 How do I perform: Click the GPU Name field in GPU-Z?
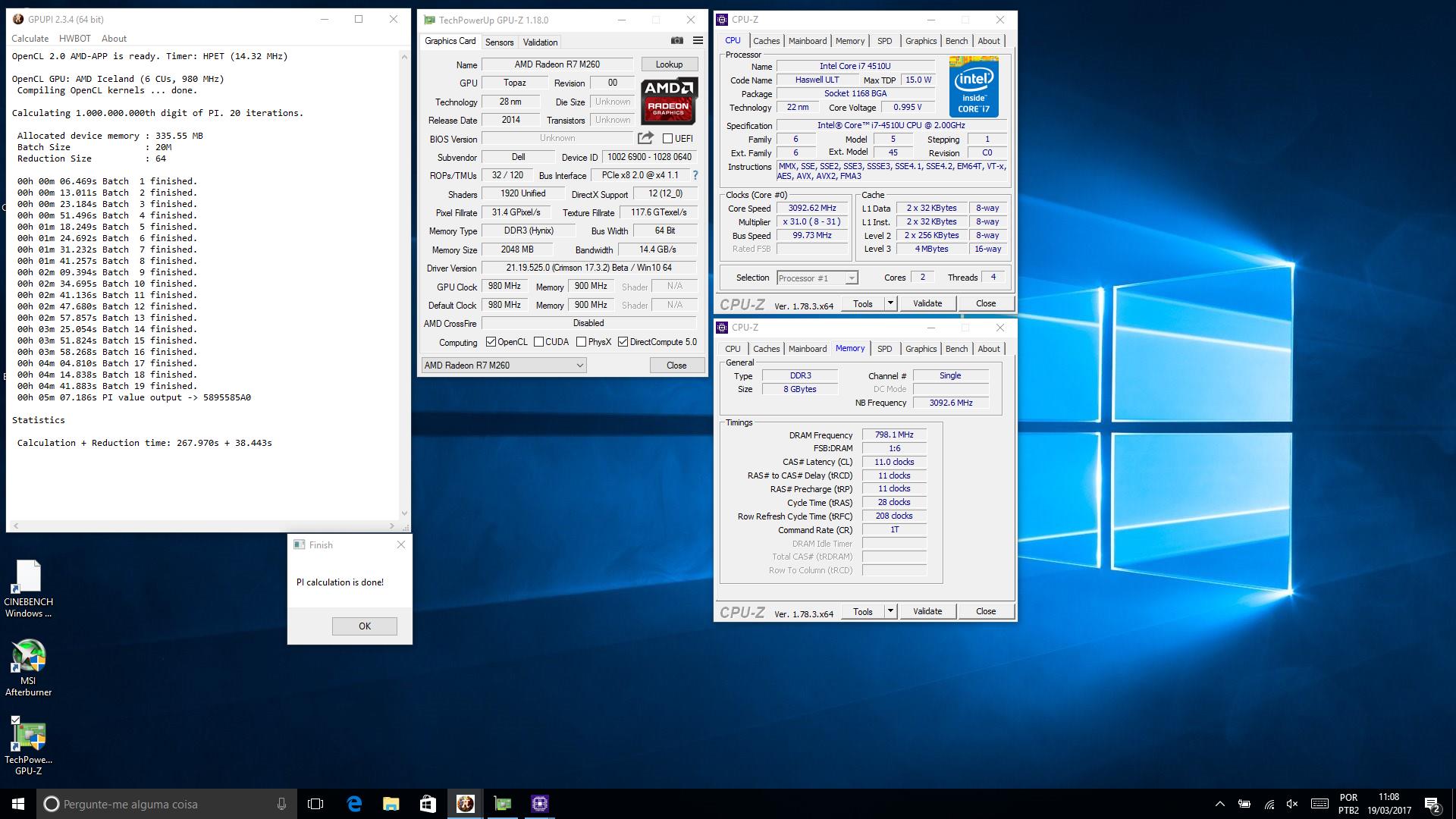[557, 64]
